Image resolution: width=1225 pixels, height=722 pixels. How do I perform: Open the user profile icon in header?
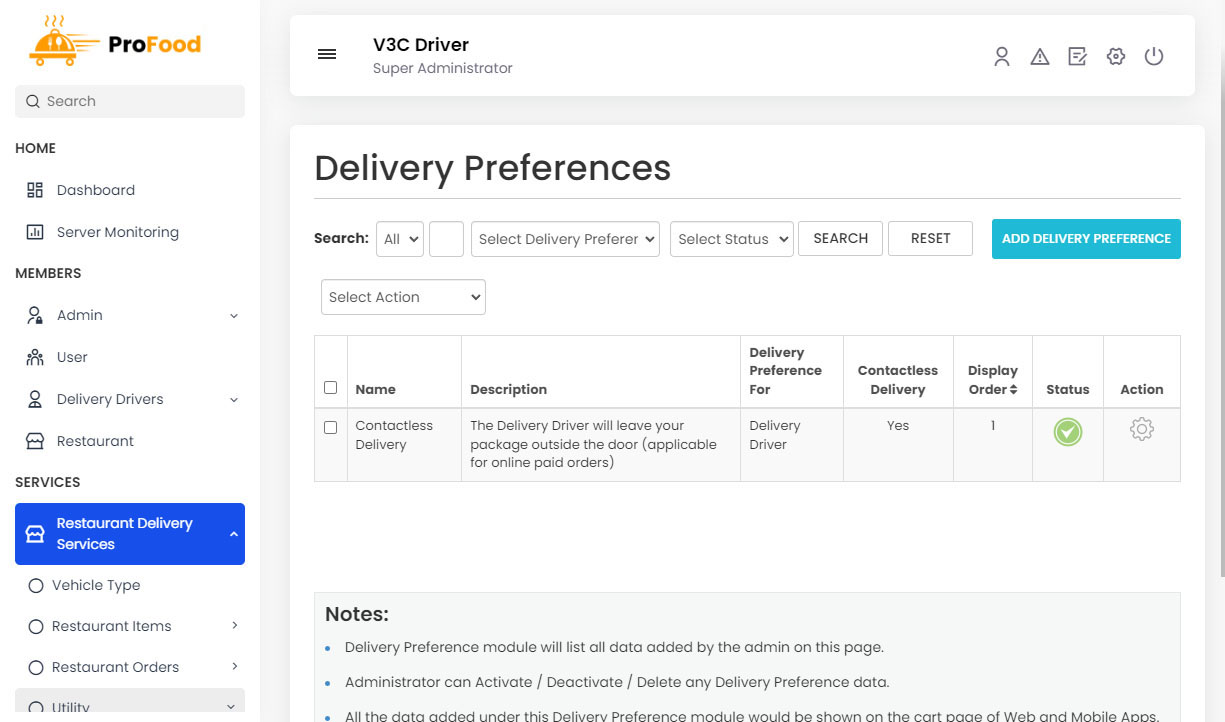(1001, 57)
